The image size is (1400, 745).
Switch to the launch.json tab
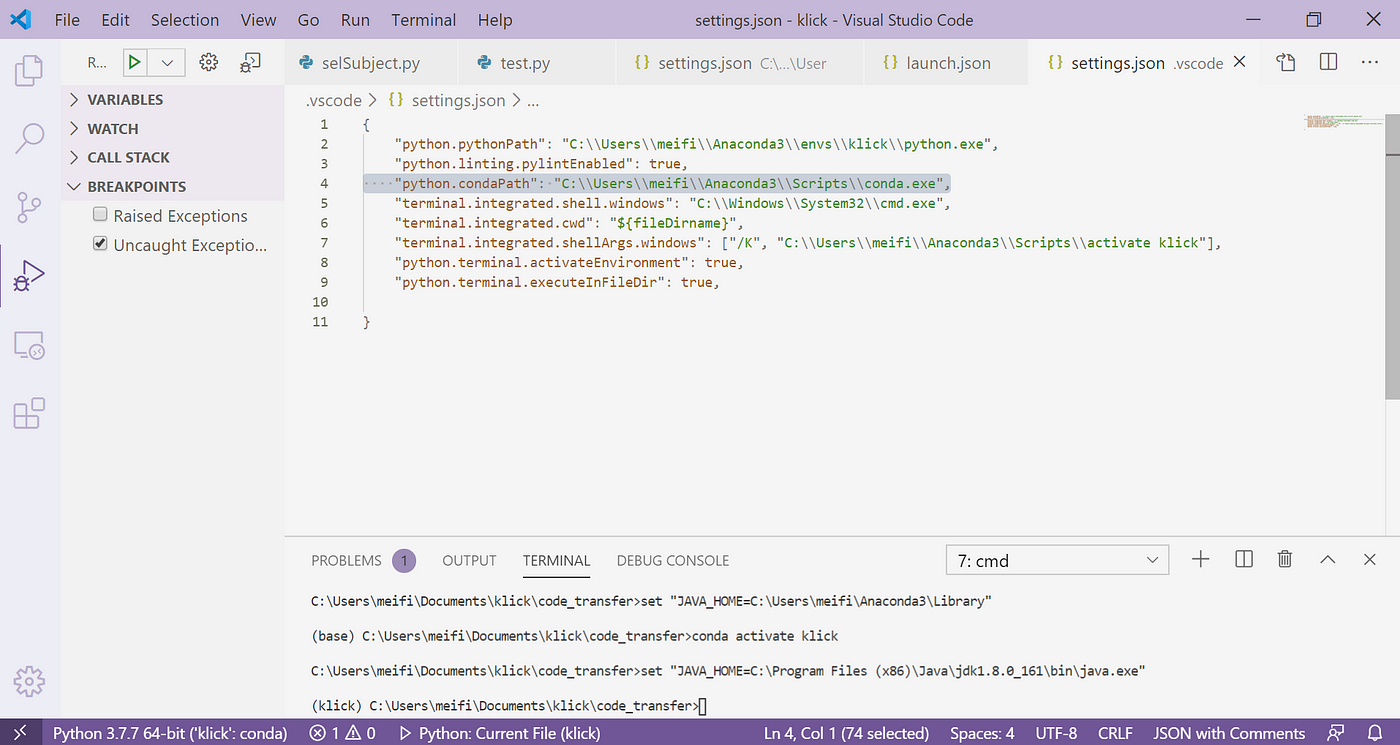[x=948, y=63]
